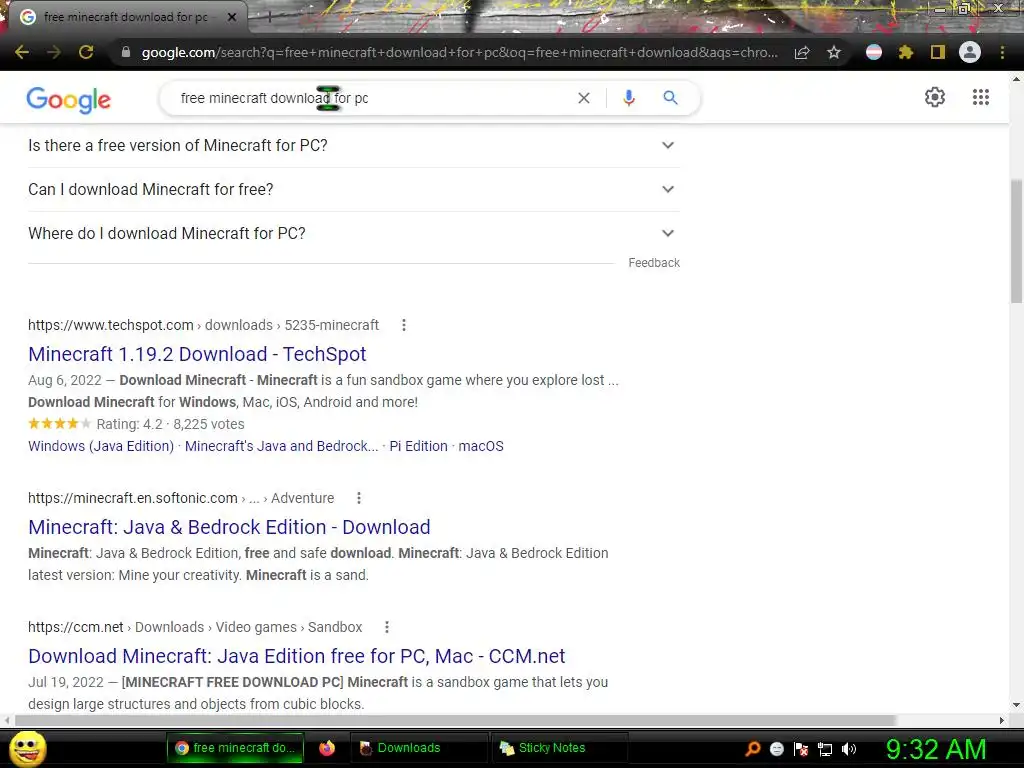Click the "Rating: 4.2 · 8,225 votes" text
The height and width of the screenshot is (768, 1024).
click(170, 424)
